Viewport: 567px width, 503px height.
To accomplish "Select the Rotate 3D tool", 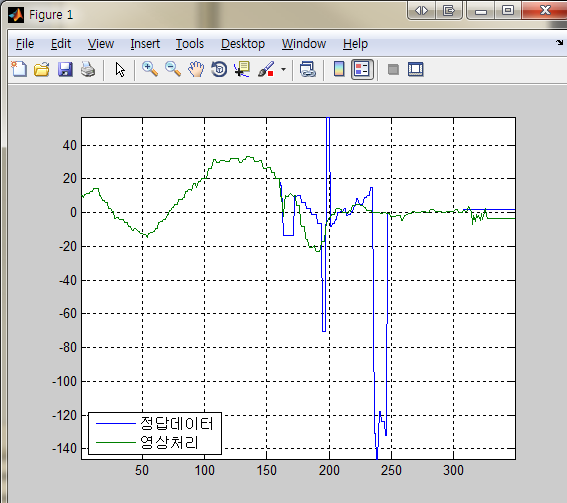I will coord(219,69).
